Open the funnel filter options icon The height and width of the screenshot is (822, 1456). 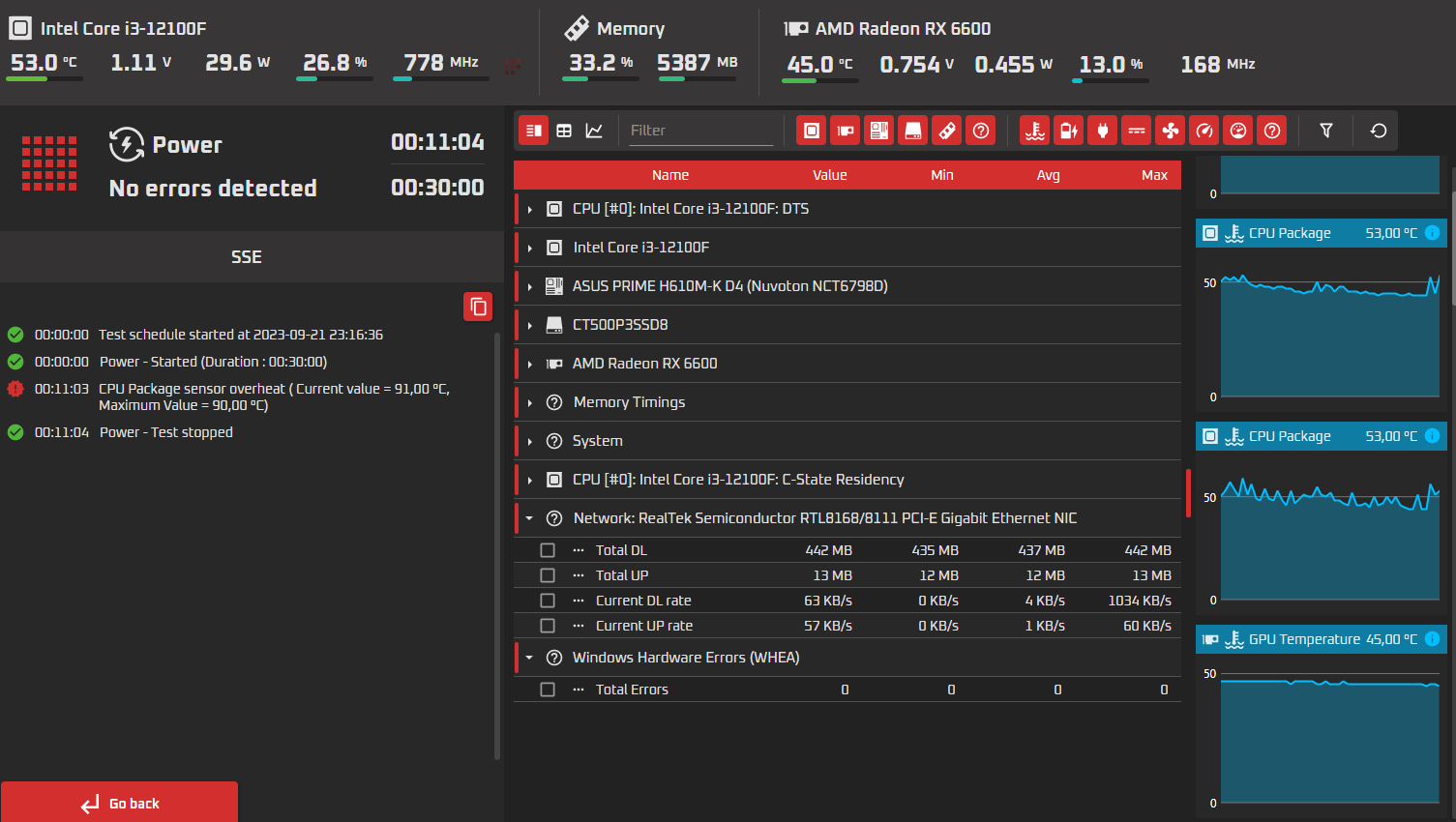1326,131
